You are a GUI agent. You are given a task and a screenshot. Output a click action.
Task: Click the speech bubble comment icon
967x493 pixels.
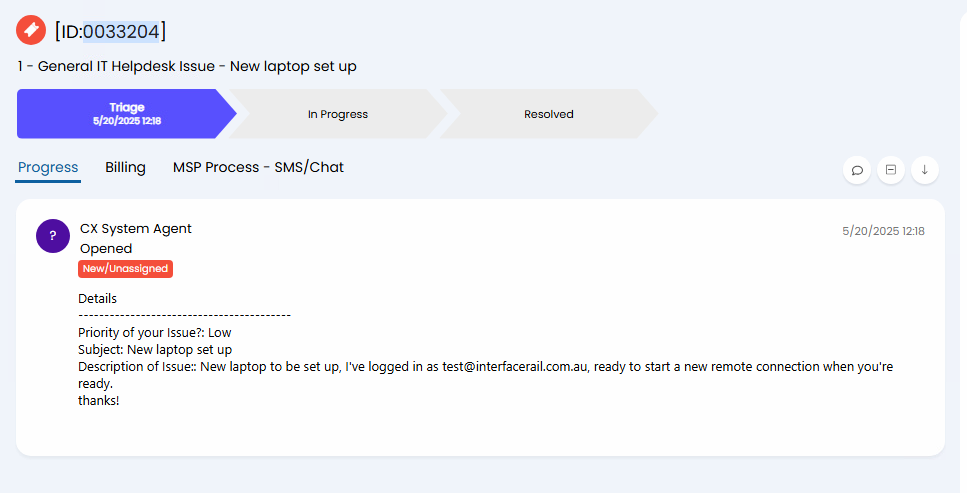point(857,170)
